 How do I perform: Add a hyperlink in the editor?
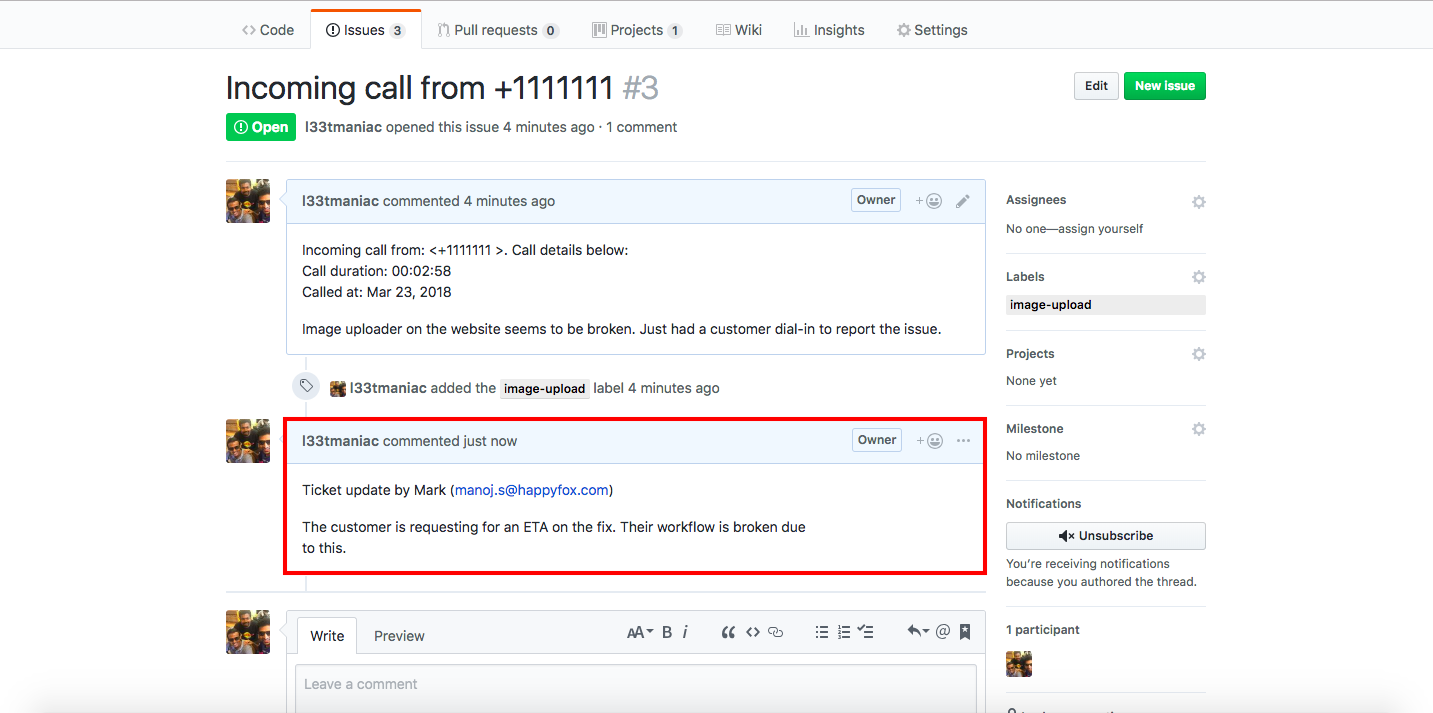(776, 632)
